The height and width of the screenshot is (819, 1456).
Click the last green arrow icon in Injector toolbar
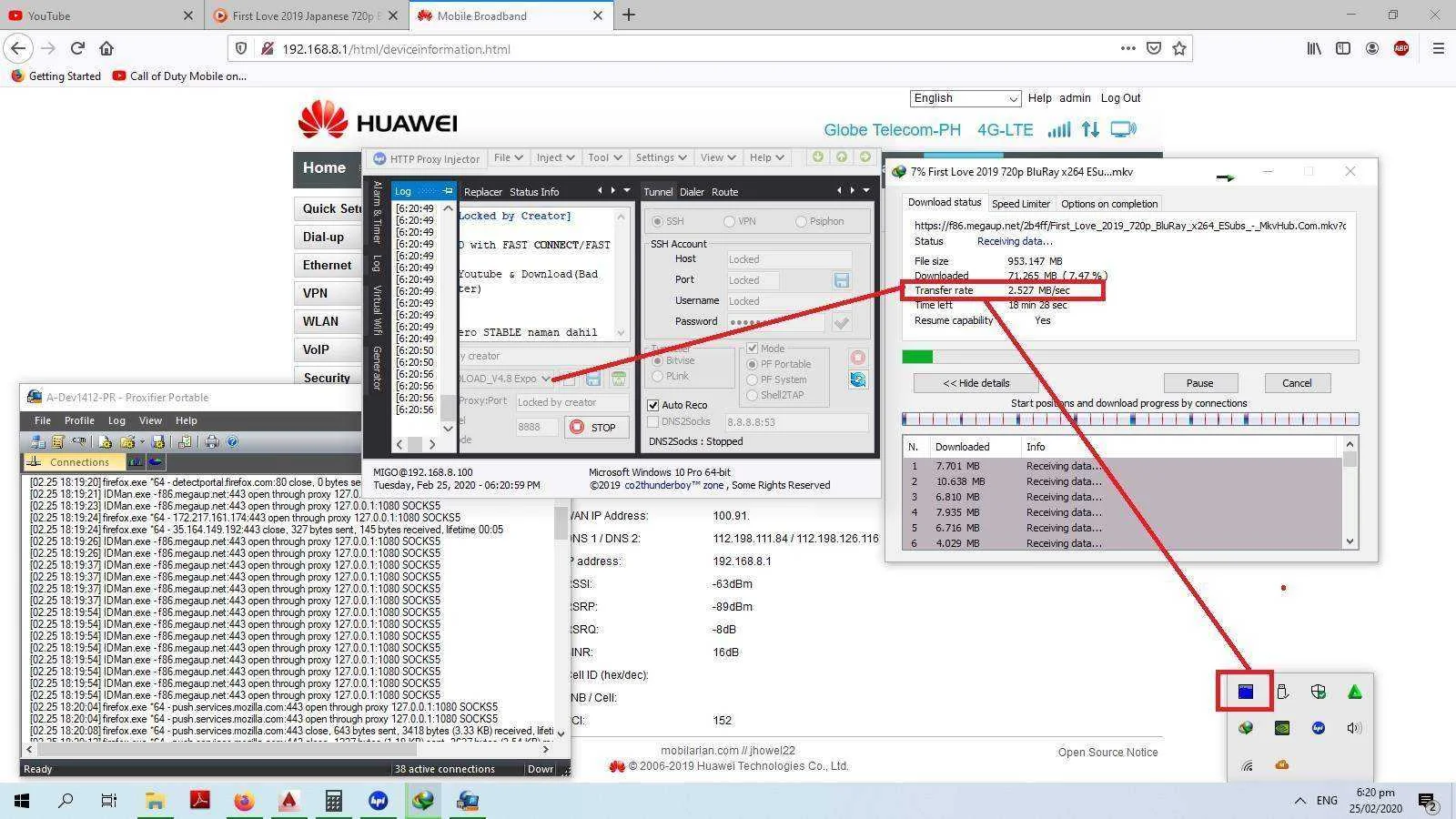point(865,157)
